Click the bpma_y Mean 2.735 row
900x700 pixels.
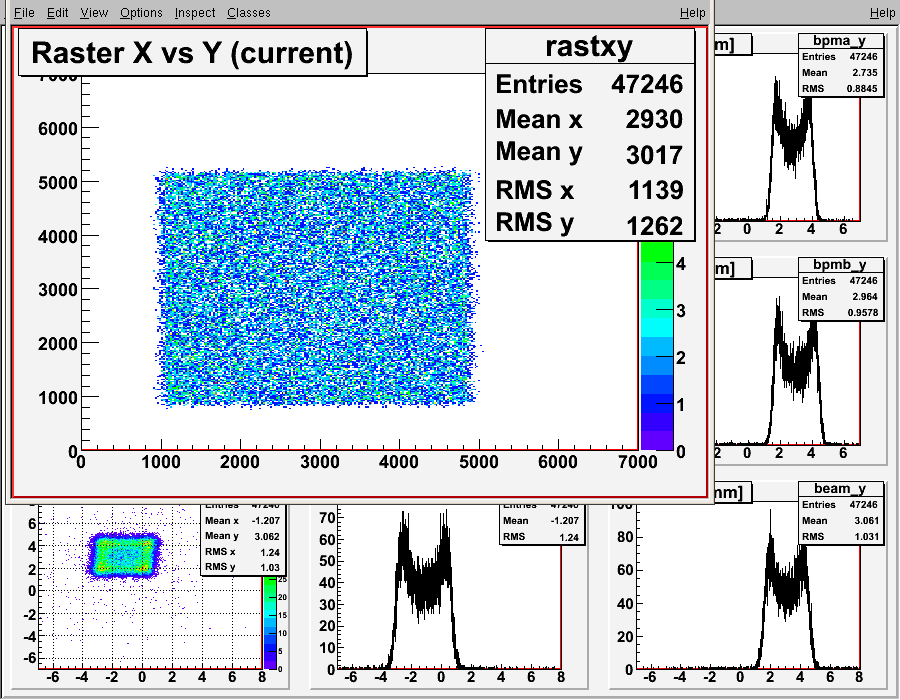(x=840, y=72)
